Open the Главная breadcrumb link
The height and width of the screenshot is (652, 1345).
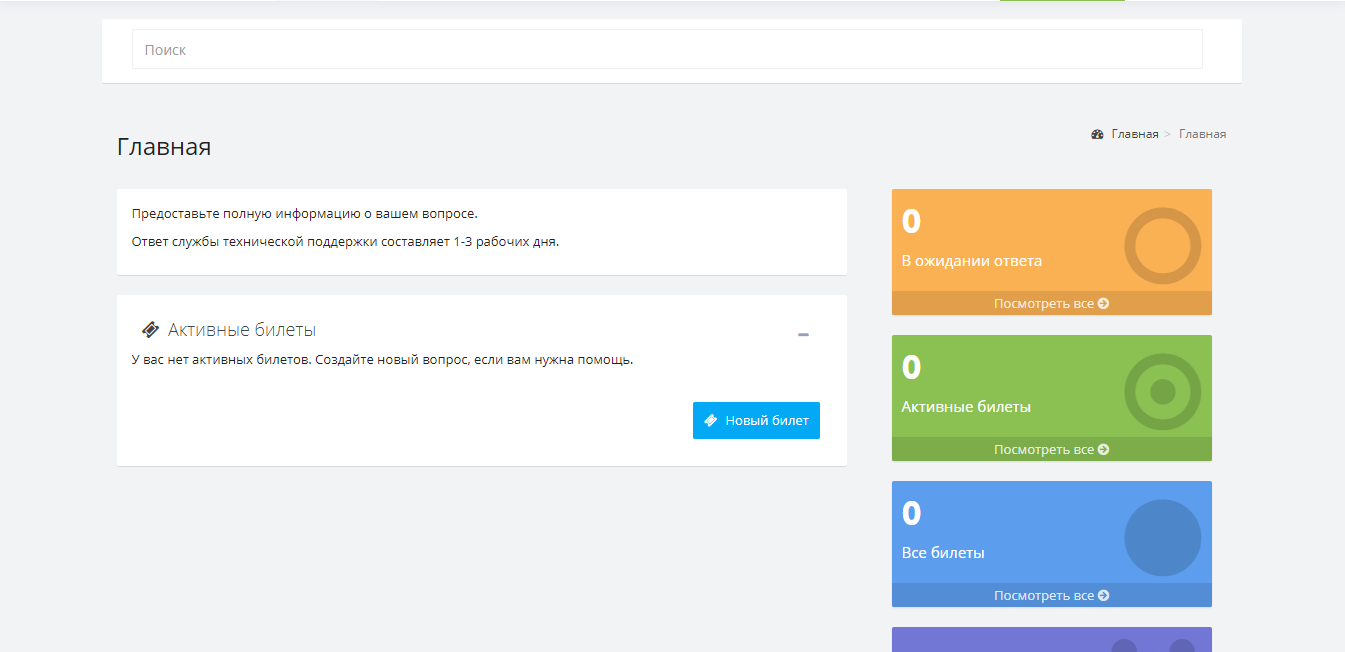coord(1135,134)
